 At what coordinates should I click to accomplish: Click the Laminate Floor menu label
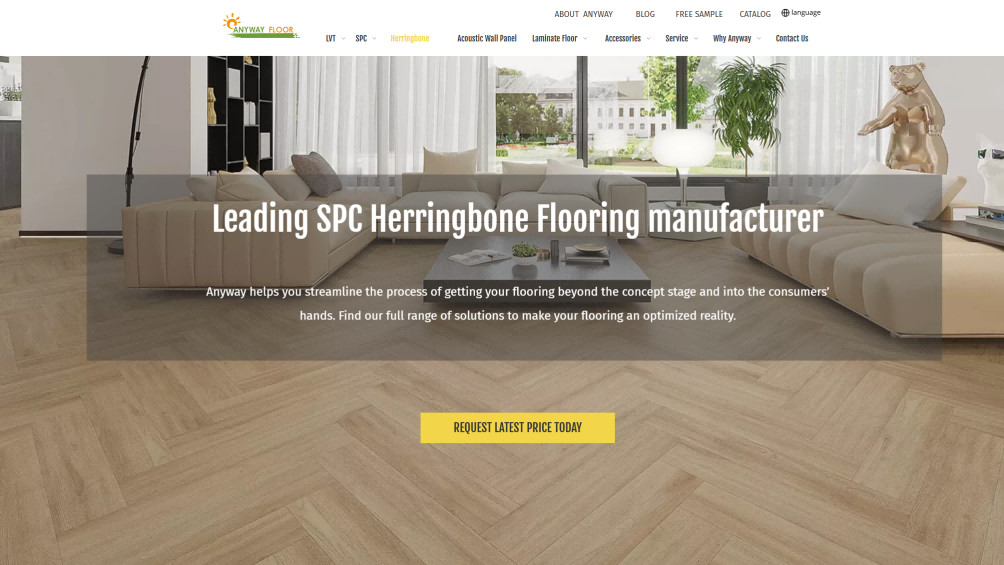point(555,38)
